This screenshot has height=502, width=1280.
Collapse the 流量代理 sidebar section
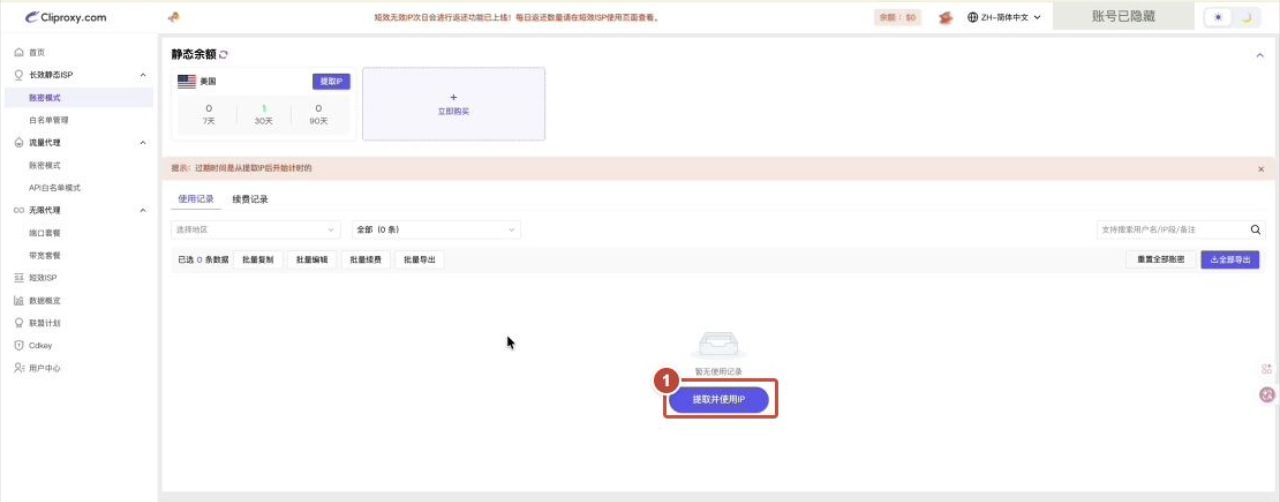click(x=143, y=143)
